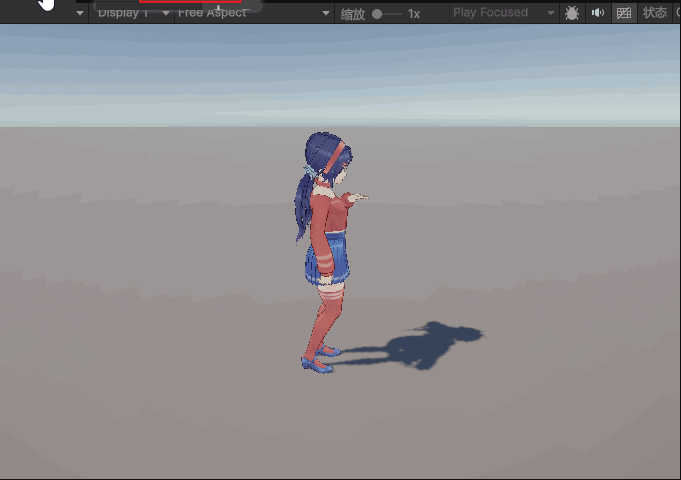
Task: Open the Display 1 dropdown
Action: pyautogui.click(x=131, y=13)
